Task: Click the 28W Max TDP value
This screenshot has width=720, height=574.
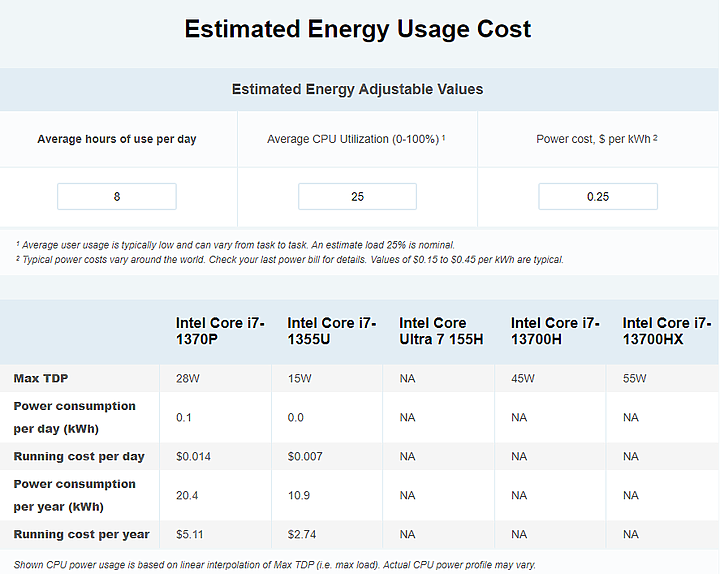Action: click(188, 378)
